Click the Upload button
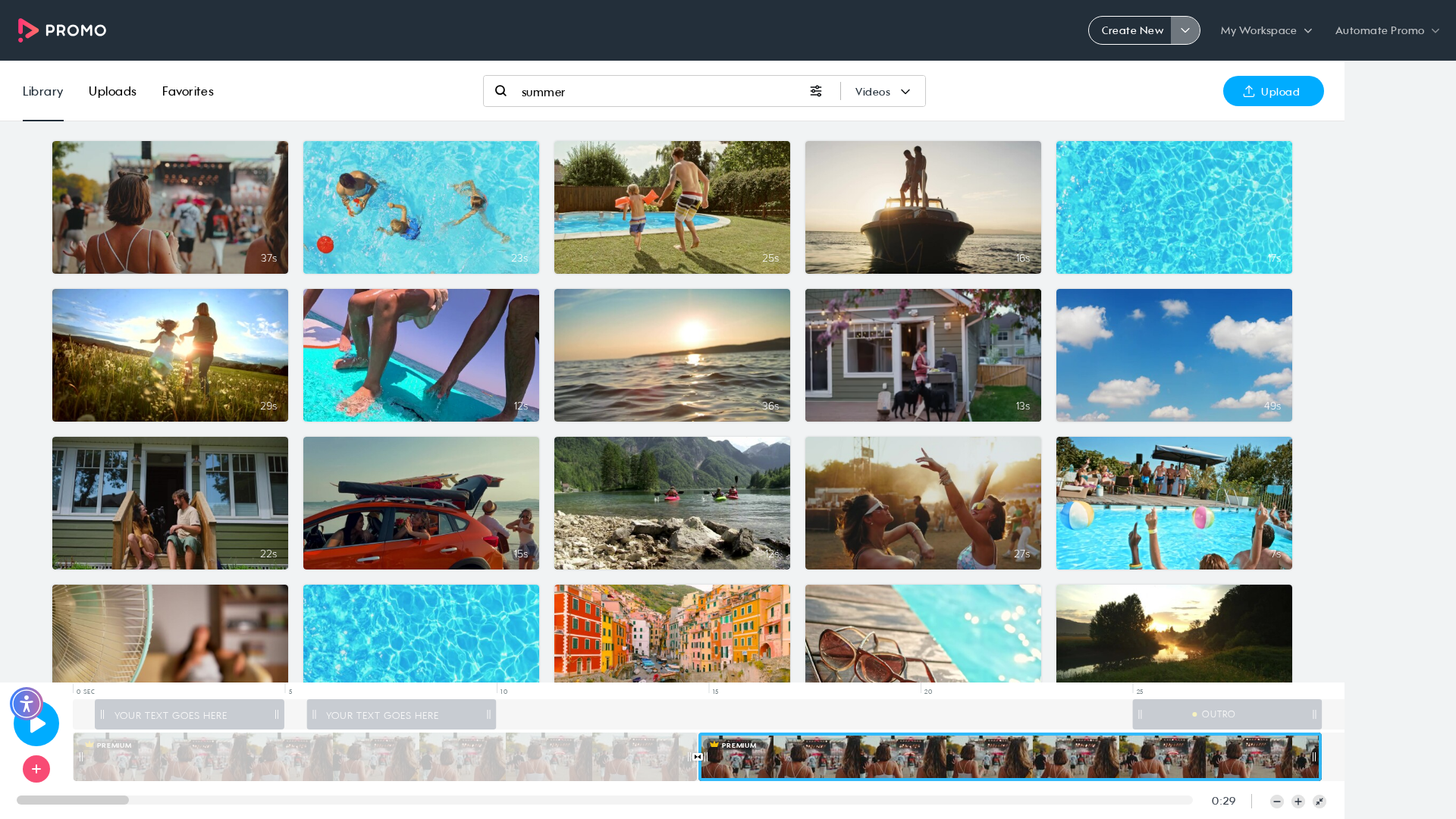Screen dimensions: 1456x819 click(x=1273, y=91)
